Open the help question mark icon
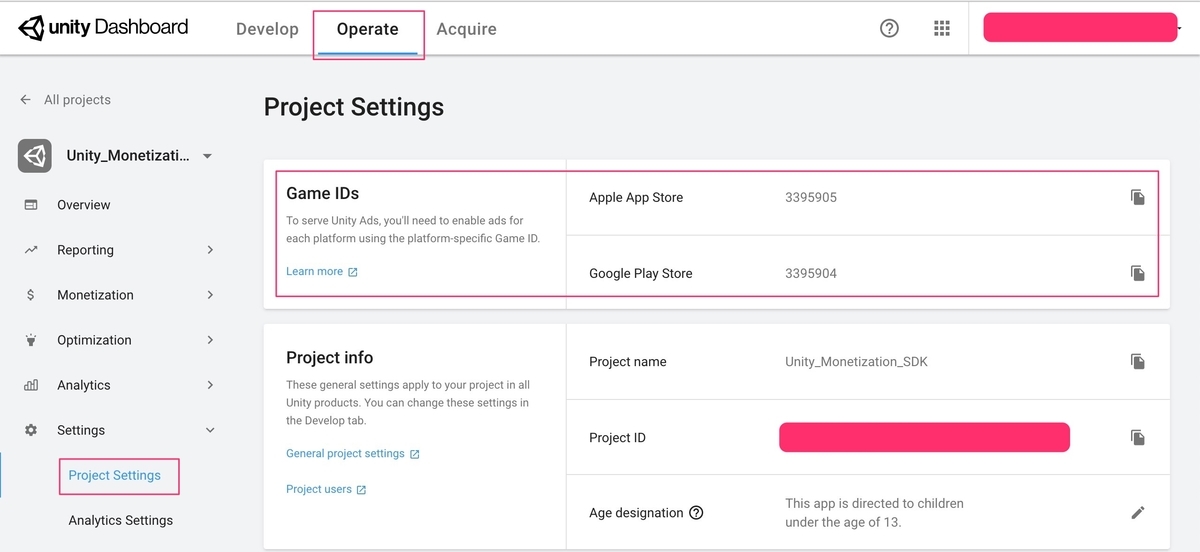Viewport: 1200px width, 552px height. [x=889, y=28]
